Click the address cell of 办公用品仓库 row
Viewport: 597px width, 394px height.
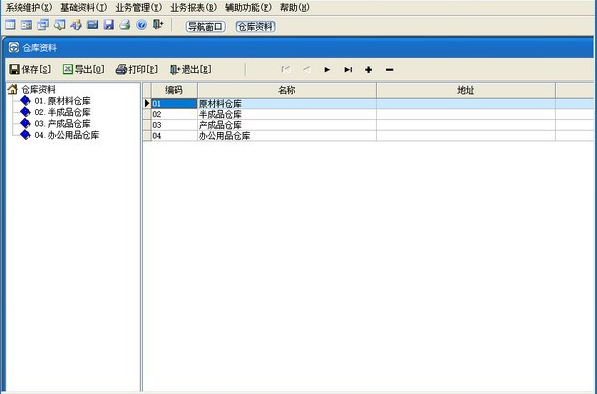point(466,136)
